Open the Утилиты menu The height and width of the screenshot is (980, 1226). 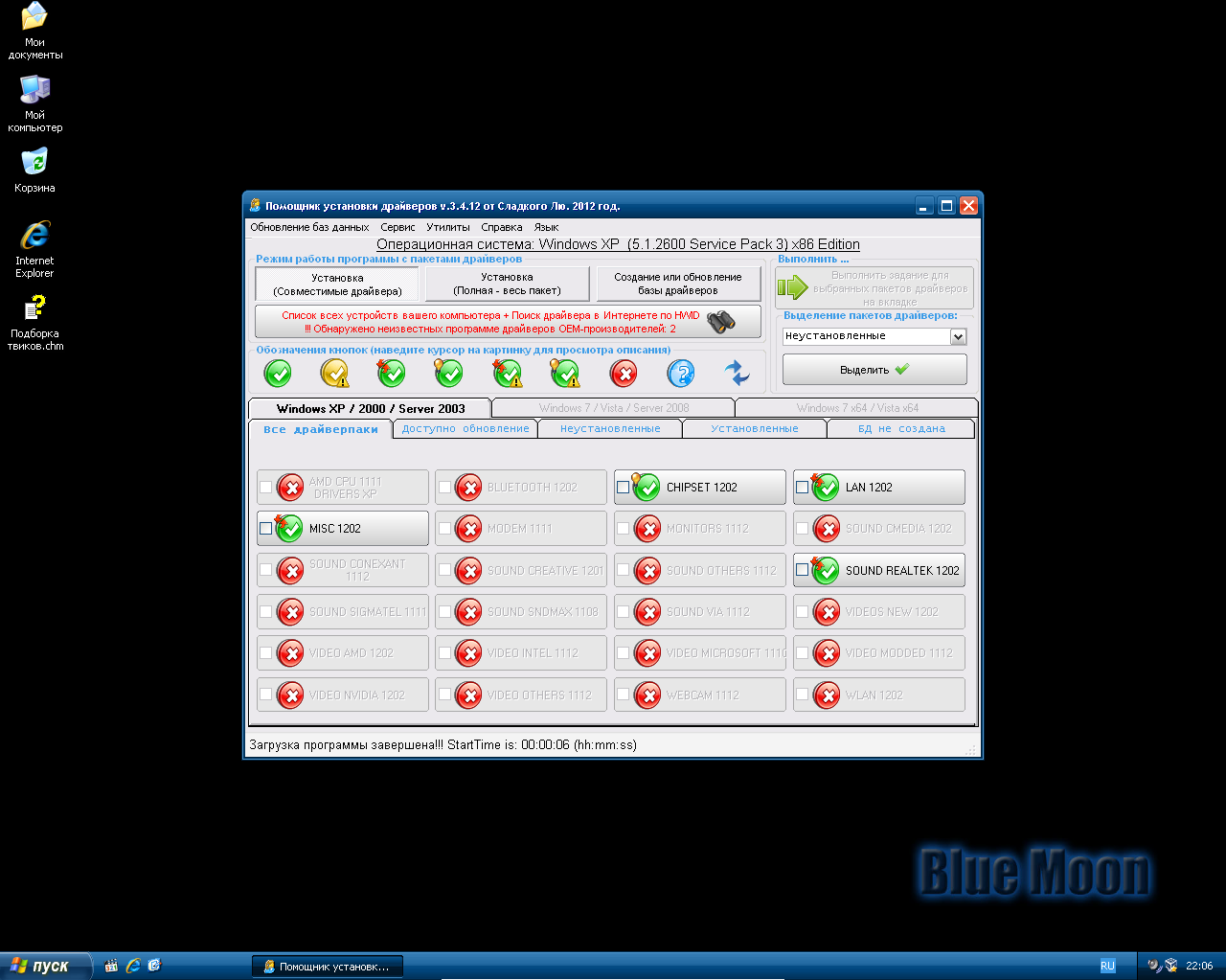448,227
